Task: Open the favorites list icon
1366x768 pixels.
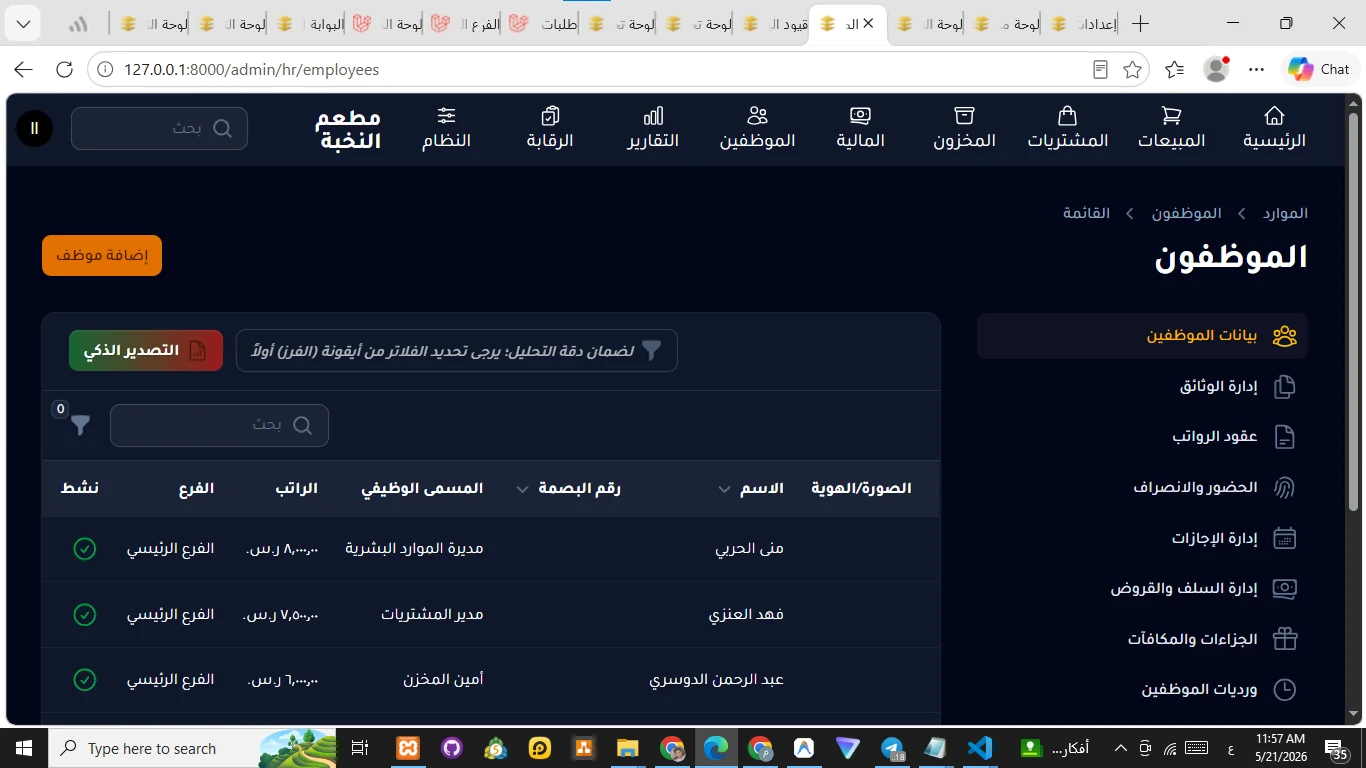Action: [1174, 70]
